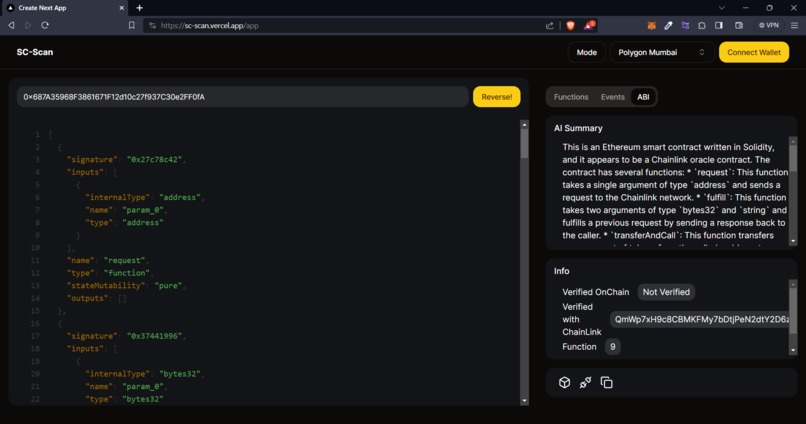Click the "request" name value
The height and width of the screenshot is (424, 806).
(124, 260)
